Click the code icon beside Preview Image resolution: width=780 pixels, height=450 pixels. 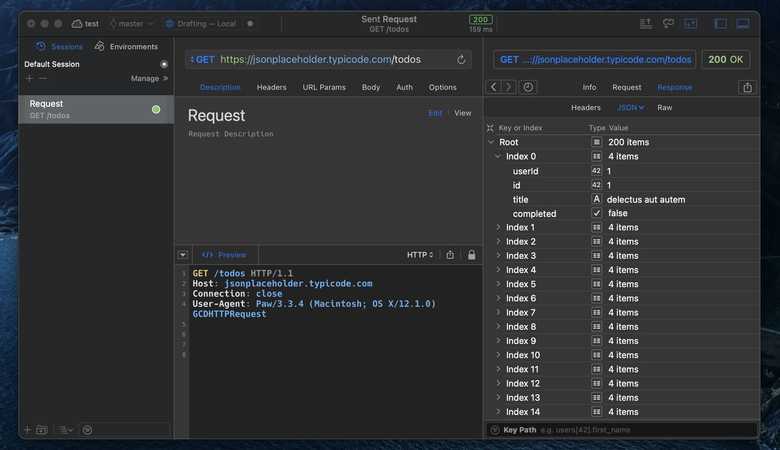click(207, 255)
